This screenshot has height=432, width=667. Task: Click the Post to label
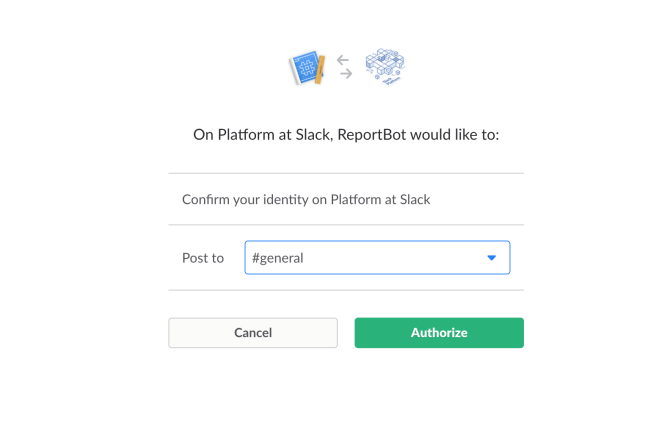click(203, 258)
